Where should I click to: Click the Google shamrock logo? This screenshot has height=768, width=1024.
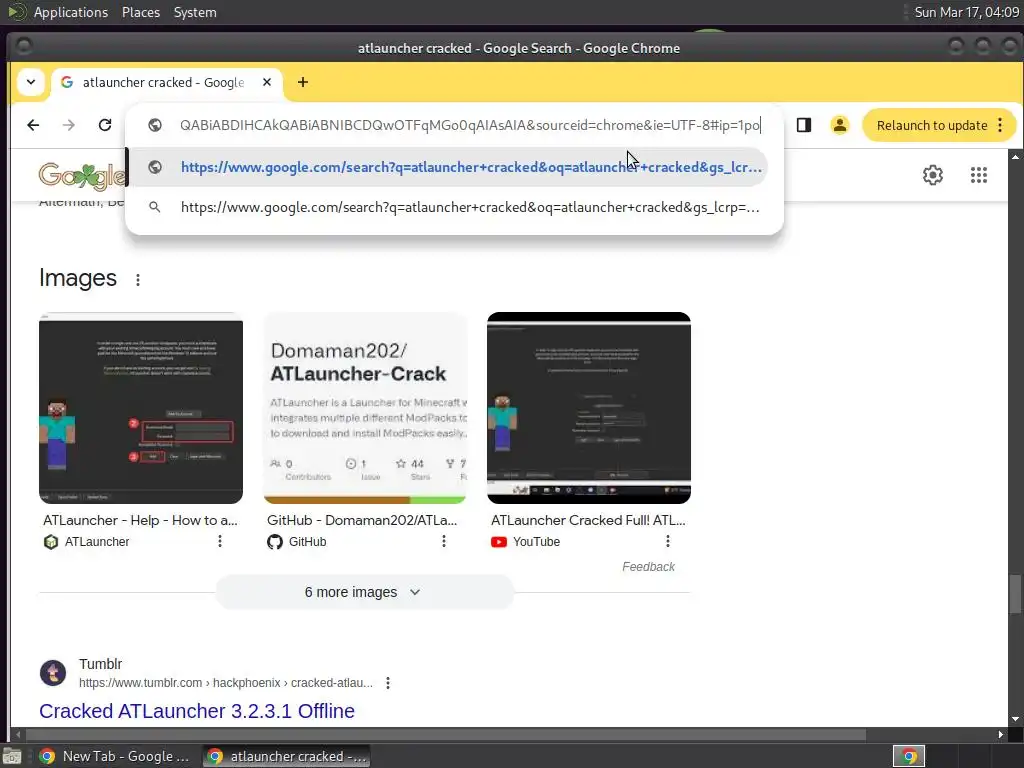point(82,175)
